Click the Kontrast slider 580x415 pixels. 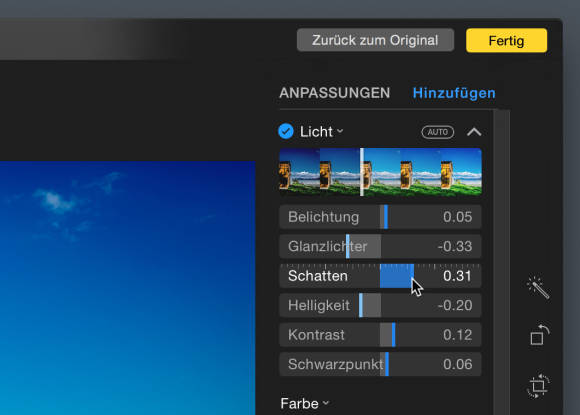click(x=380, y=335)
